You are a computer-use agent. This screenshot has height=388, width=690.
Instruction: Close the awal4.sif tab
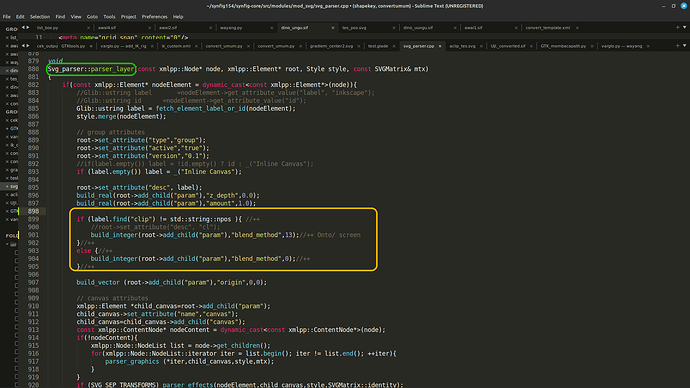coord(149,28)
